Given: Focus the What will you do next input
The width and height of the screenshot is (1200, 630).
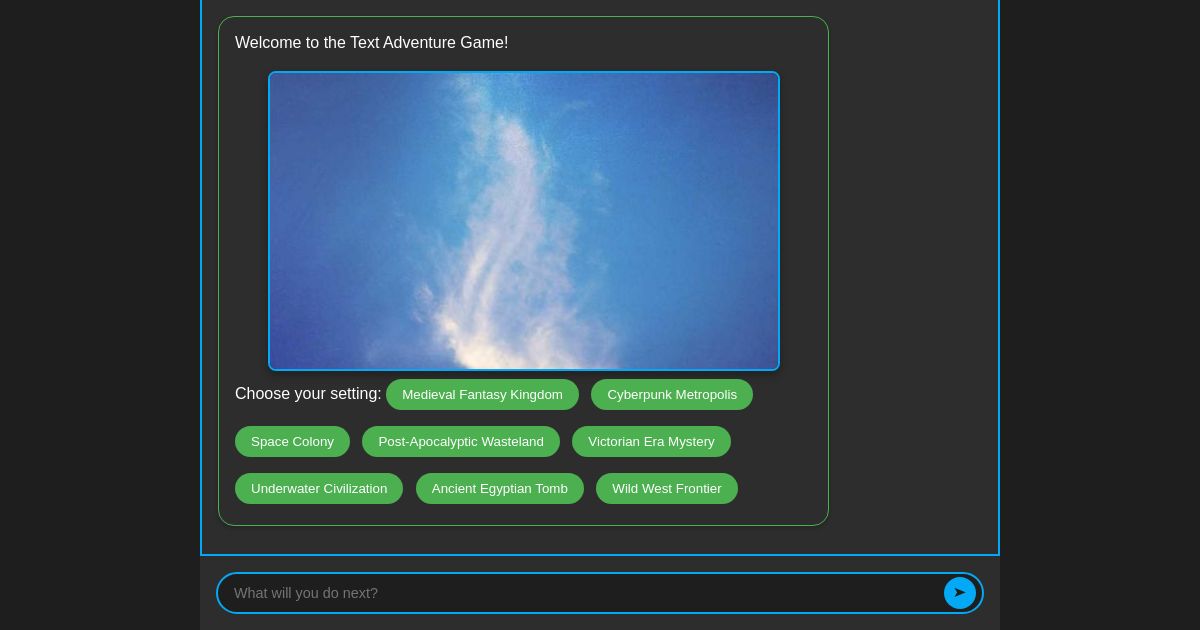Looking at the screenshot, I should coord(500,593).
